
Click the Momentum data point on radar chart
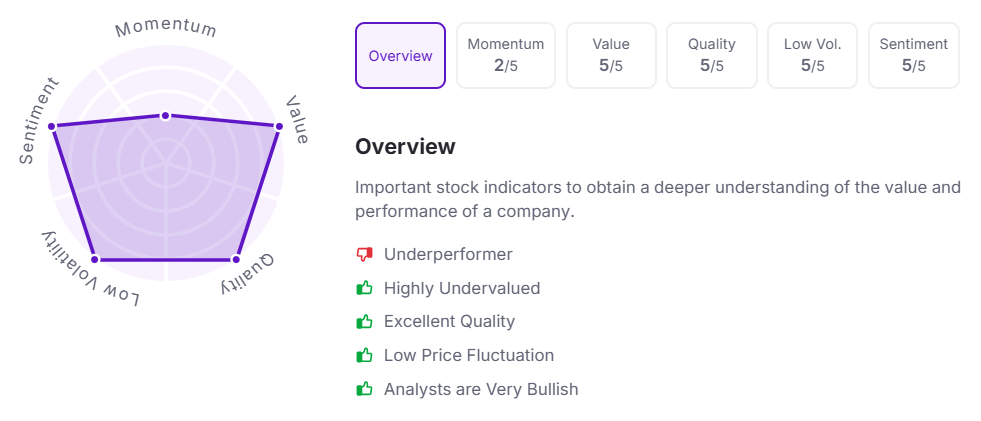166,115
